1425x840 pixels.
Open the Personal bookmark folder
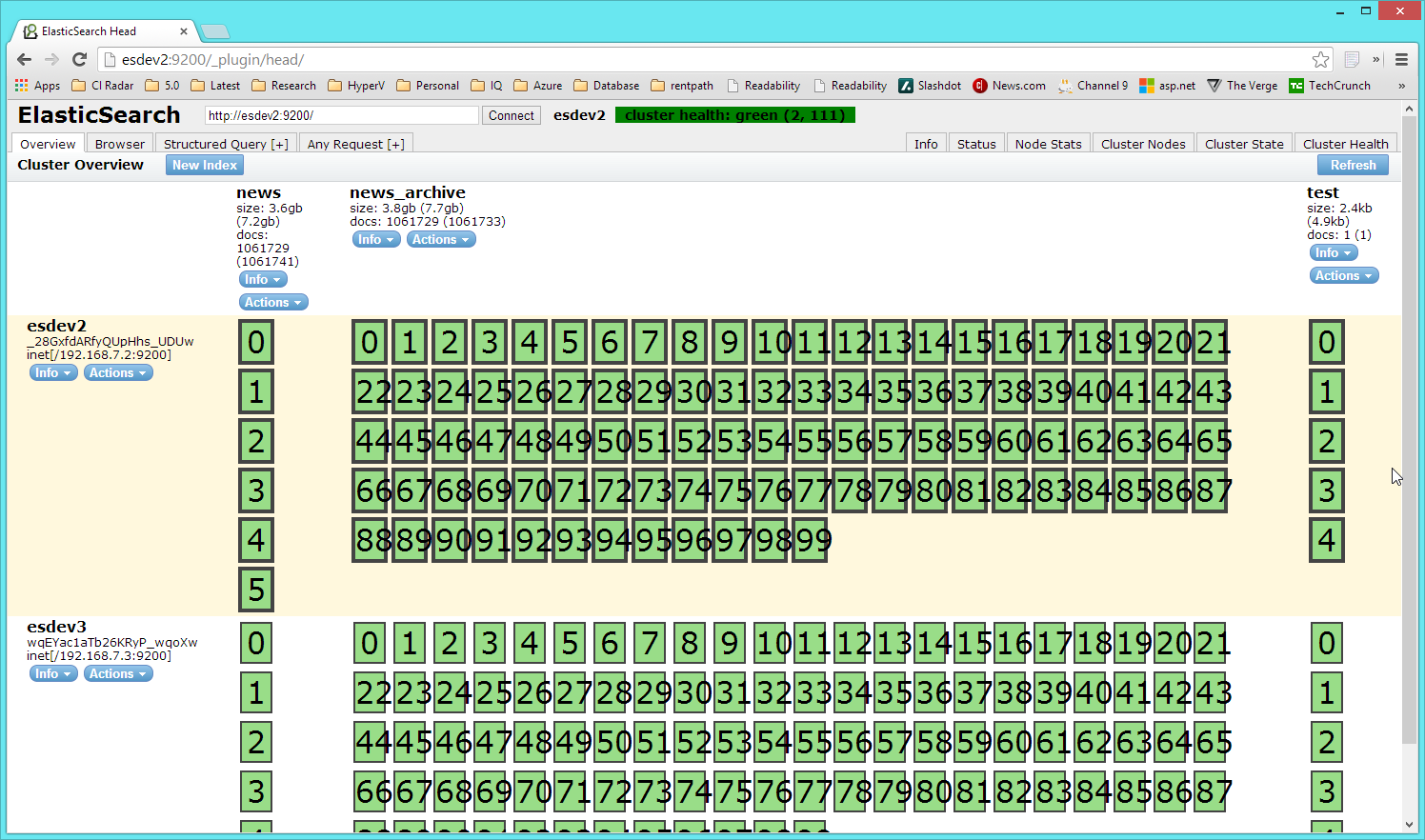click(x=428, y=86)
